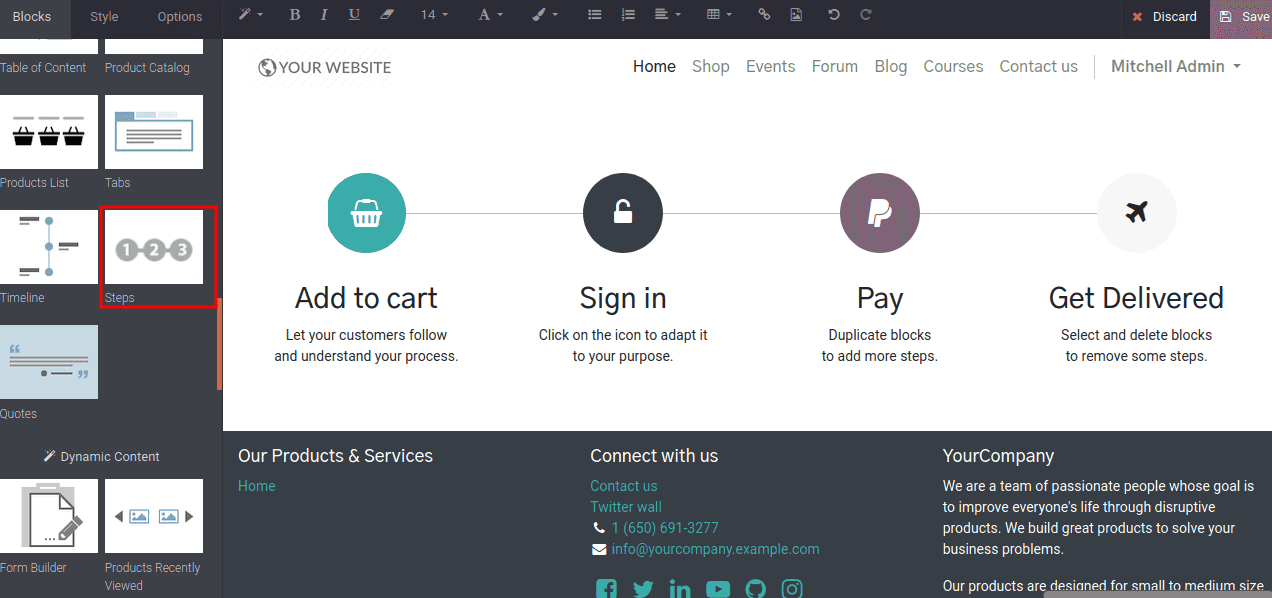The width and height of the screenshot is (1272, 598).
Task: Open the font color A dropdown
Action: coord(490,15)
